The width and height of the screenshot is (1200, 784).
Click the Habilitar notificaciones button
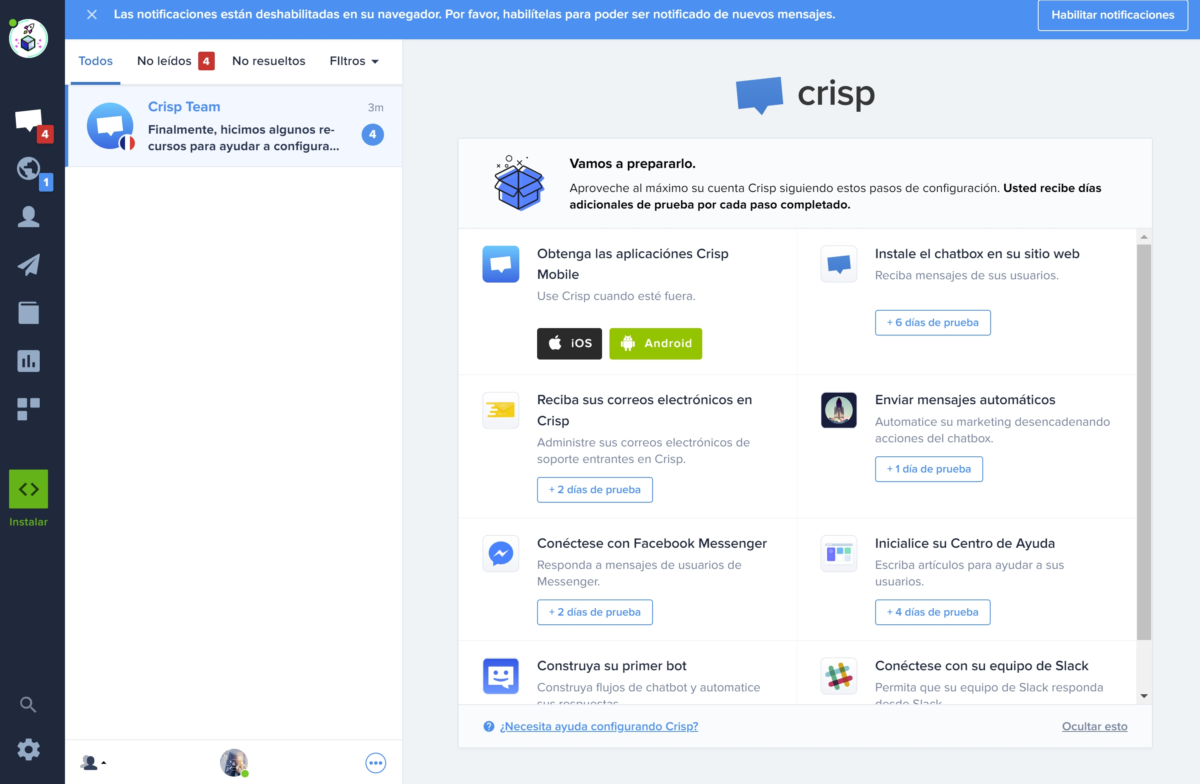tap(1112, 15)
